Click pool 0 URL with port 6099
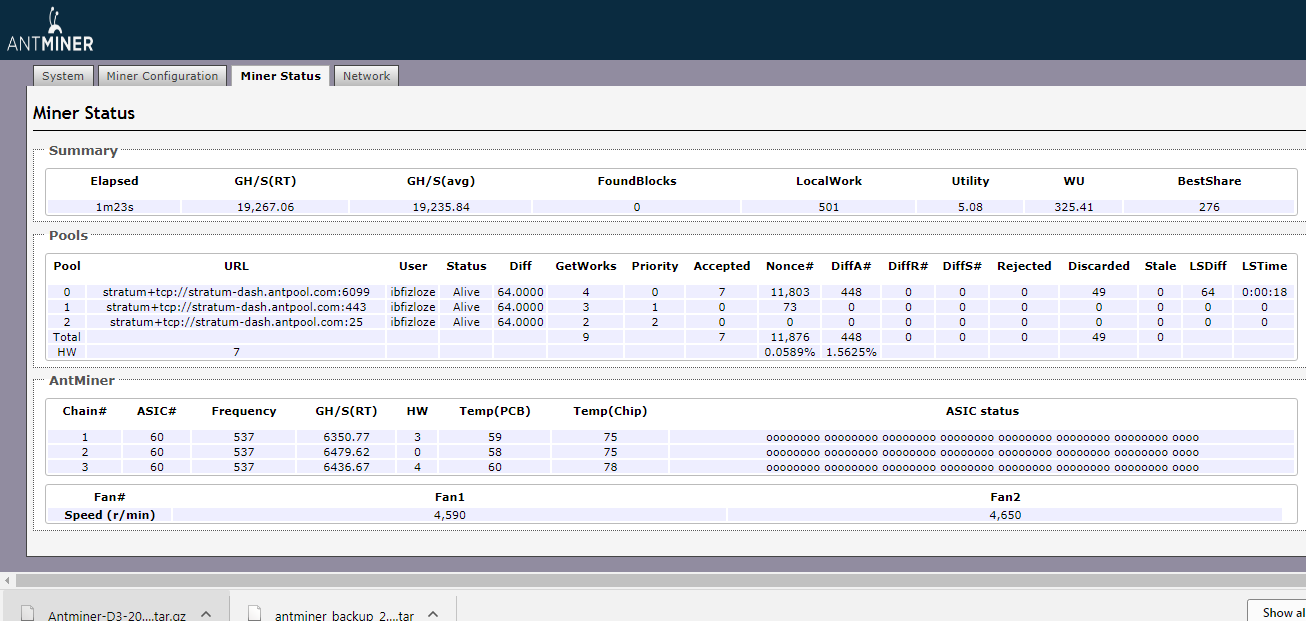Image resolution: width=1306 pixels, height=621 pixels. [x=236, y=292]
